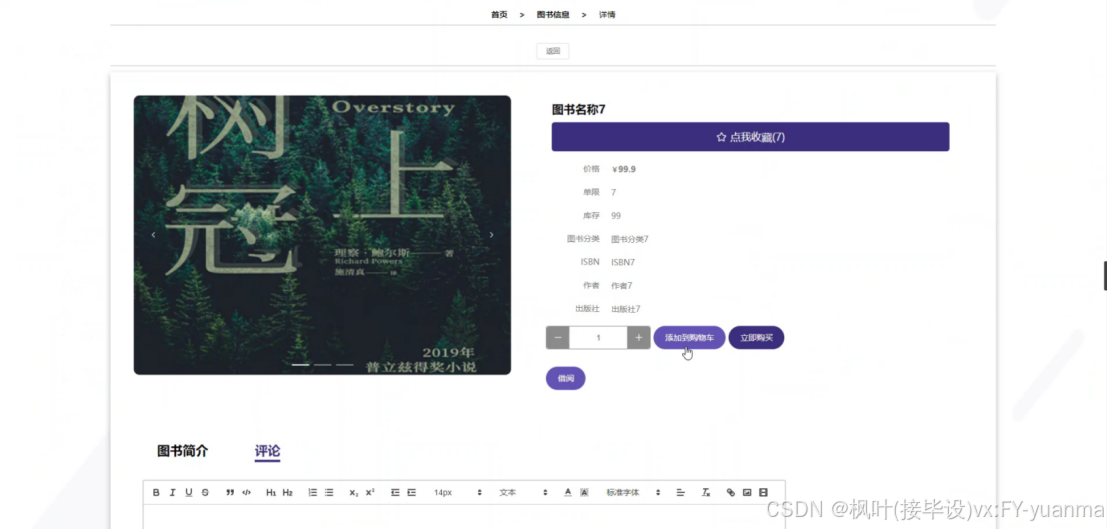Click the page vertical scrollbar thumb
Image resolution: width=1108 pixels, height=529 pixels.
click(x=1105, y=275)
